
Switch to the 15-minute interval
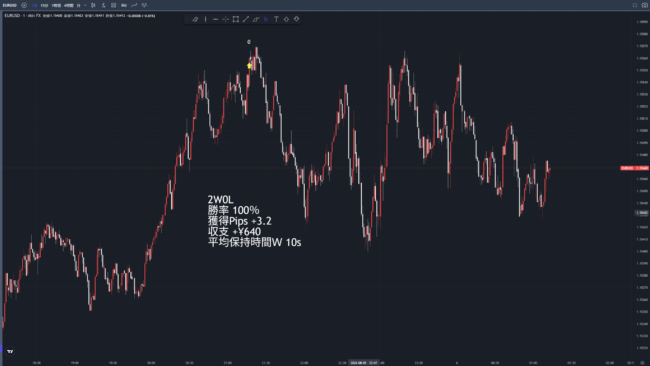point(44,5)
